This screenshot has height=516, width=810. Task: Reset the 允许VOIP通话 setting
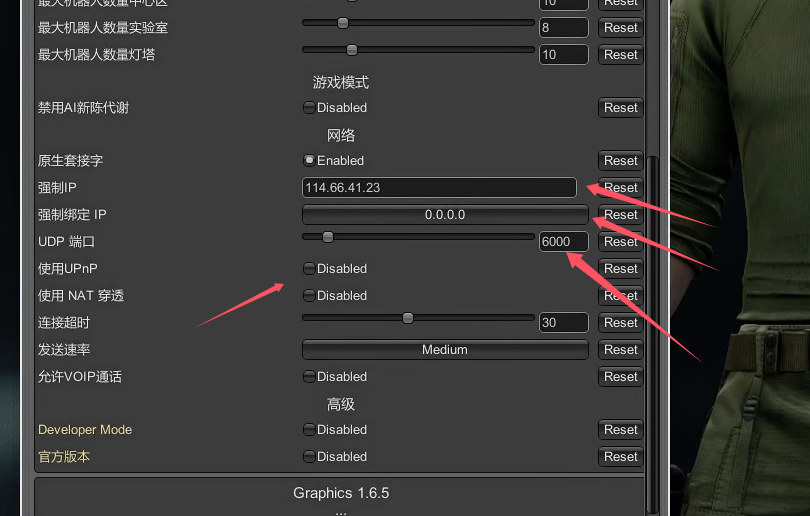(620, 377)
